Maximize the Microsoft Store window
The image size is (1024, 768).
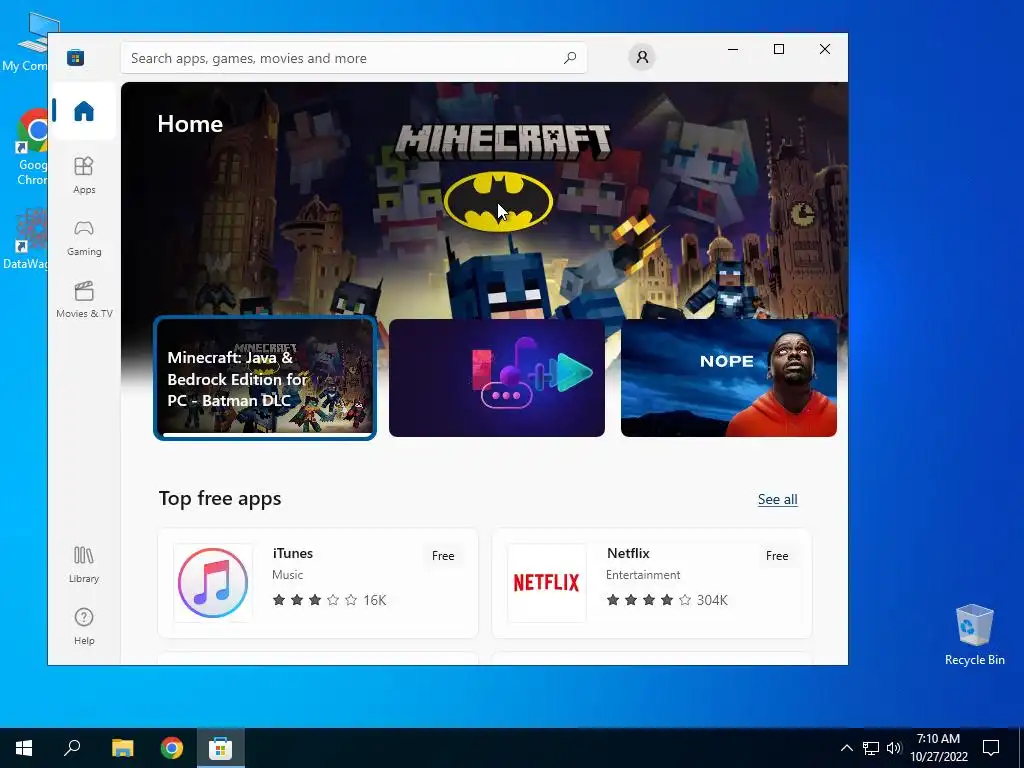[778, 50]
